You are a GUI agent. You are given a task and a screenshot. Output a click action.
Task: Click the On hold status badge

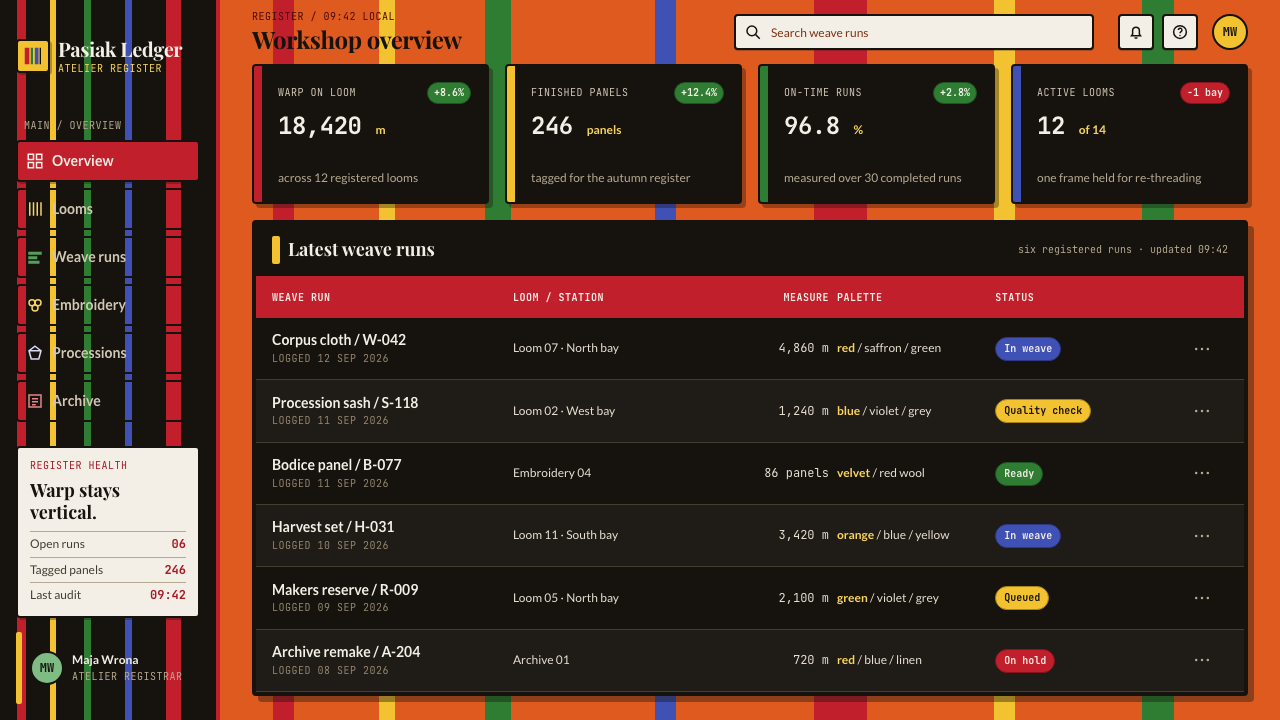1025,660
